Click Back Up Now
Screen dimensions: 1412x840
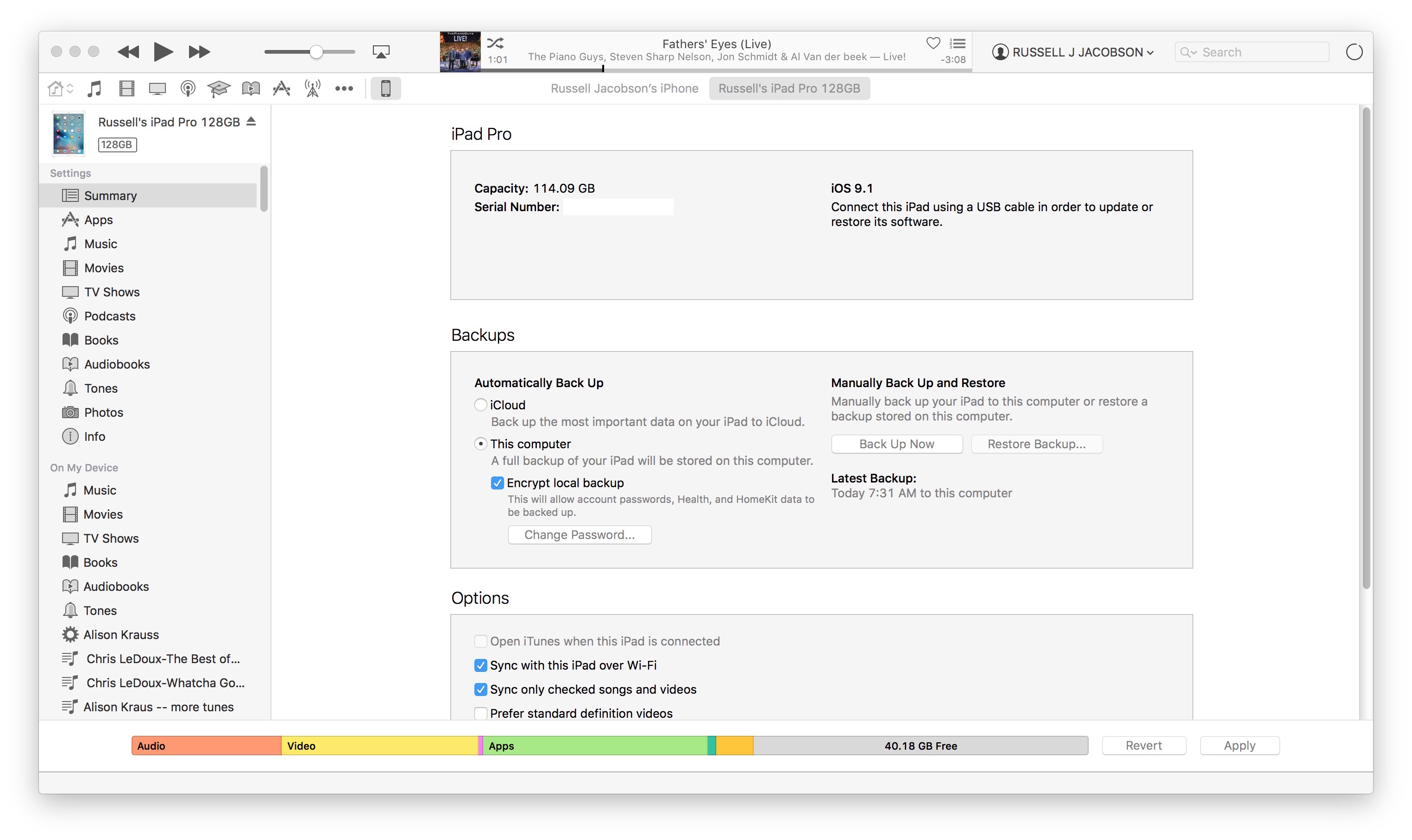coord(896,445)
